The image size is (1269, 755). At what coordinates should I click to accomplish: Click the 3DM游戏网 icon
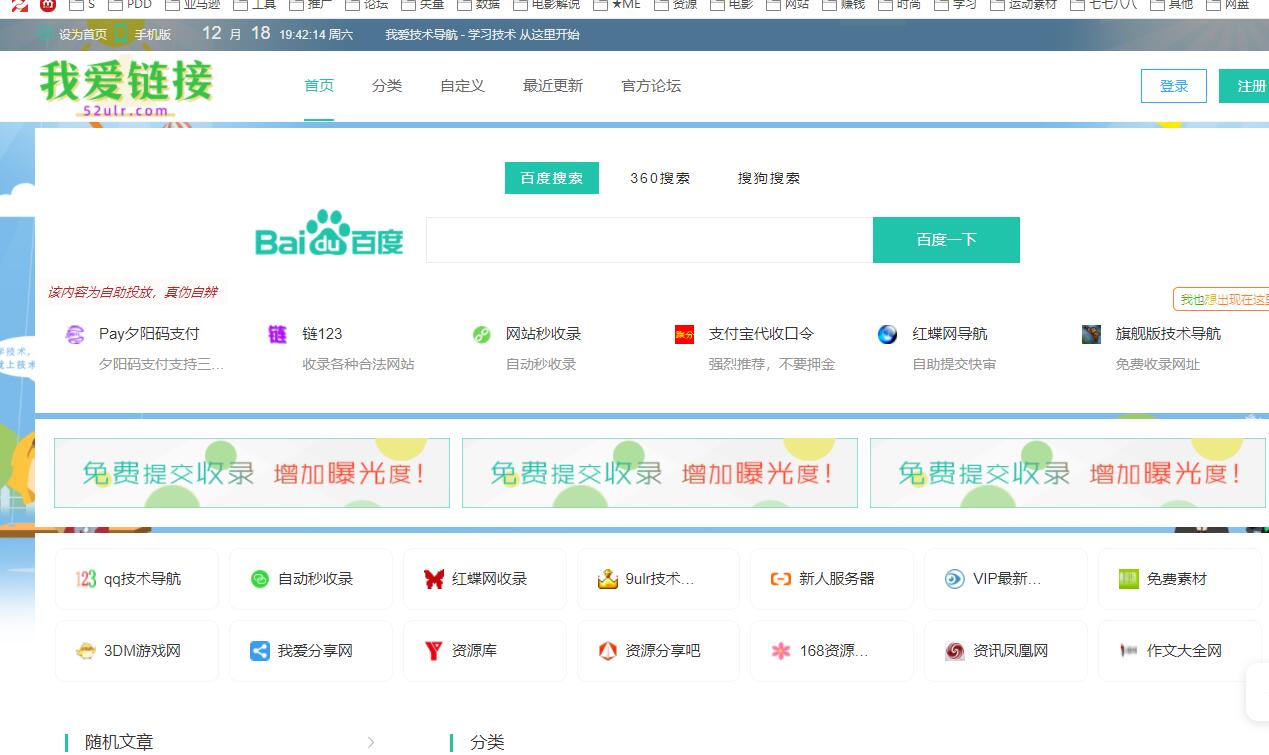86,651
